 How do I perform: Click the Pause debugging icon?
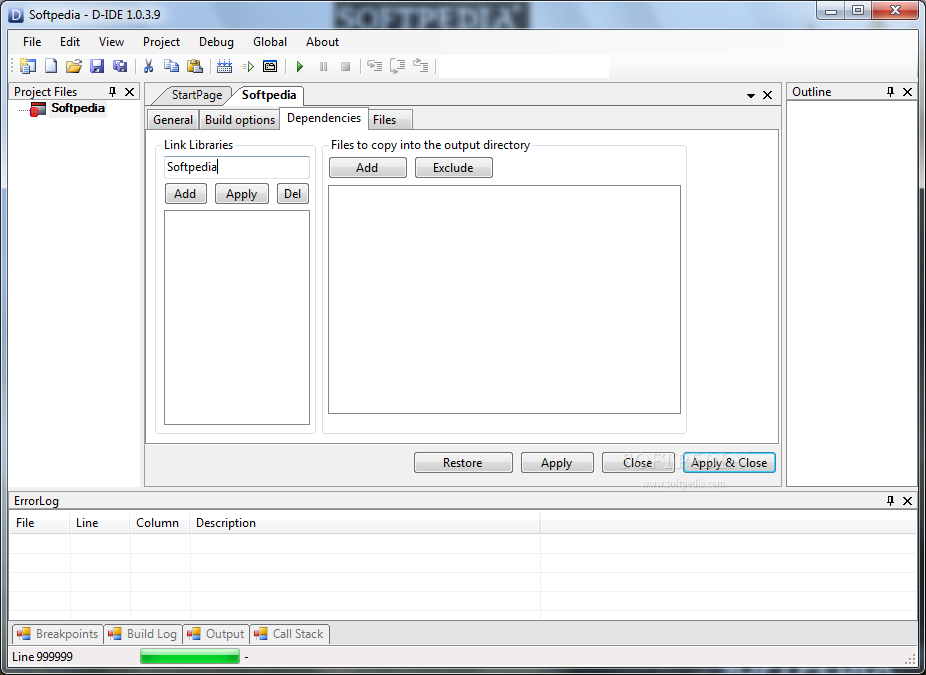click(323, 67)
